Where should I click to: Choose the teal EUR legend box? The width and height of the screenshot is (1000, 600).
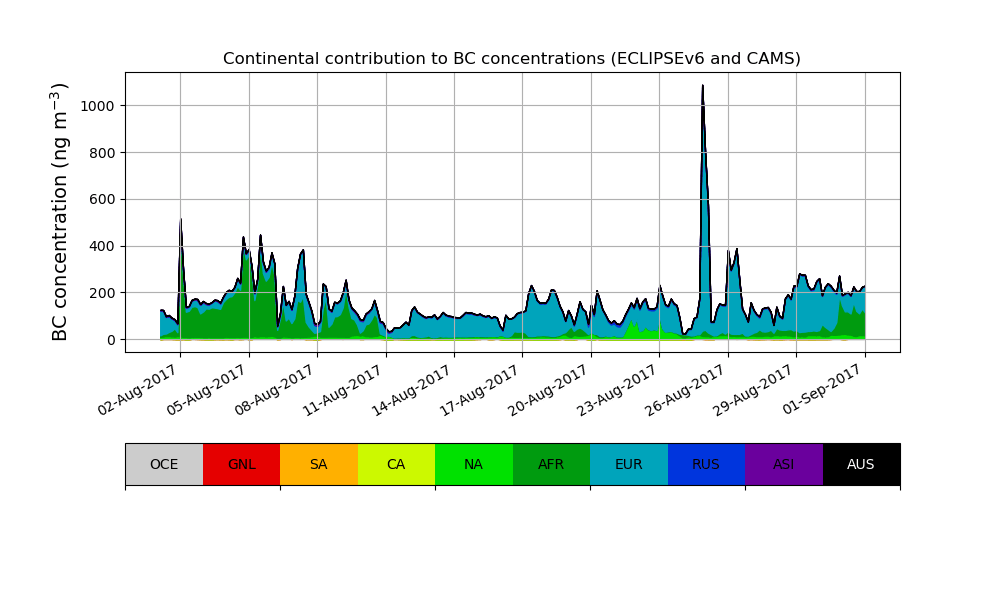628,464
